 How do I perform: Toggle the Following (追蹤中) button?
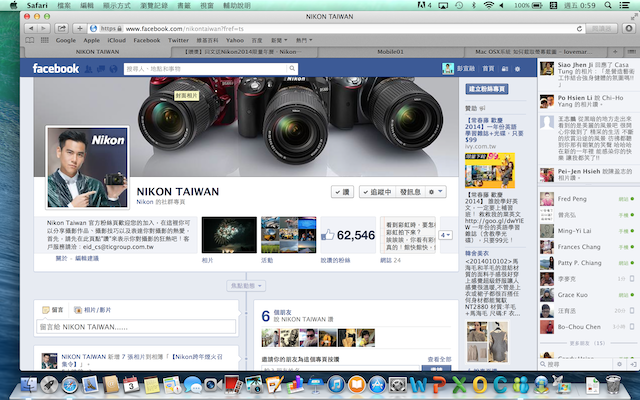pos(377,192)
